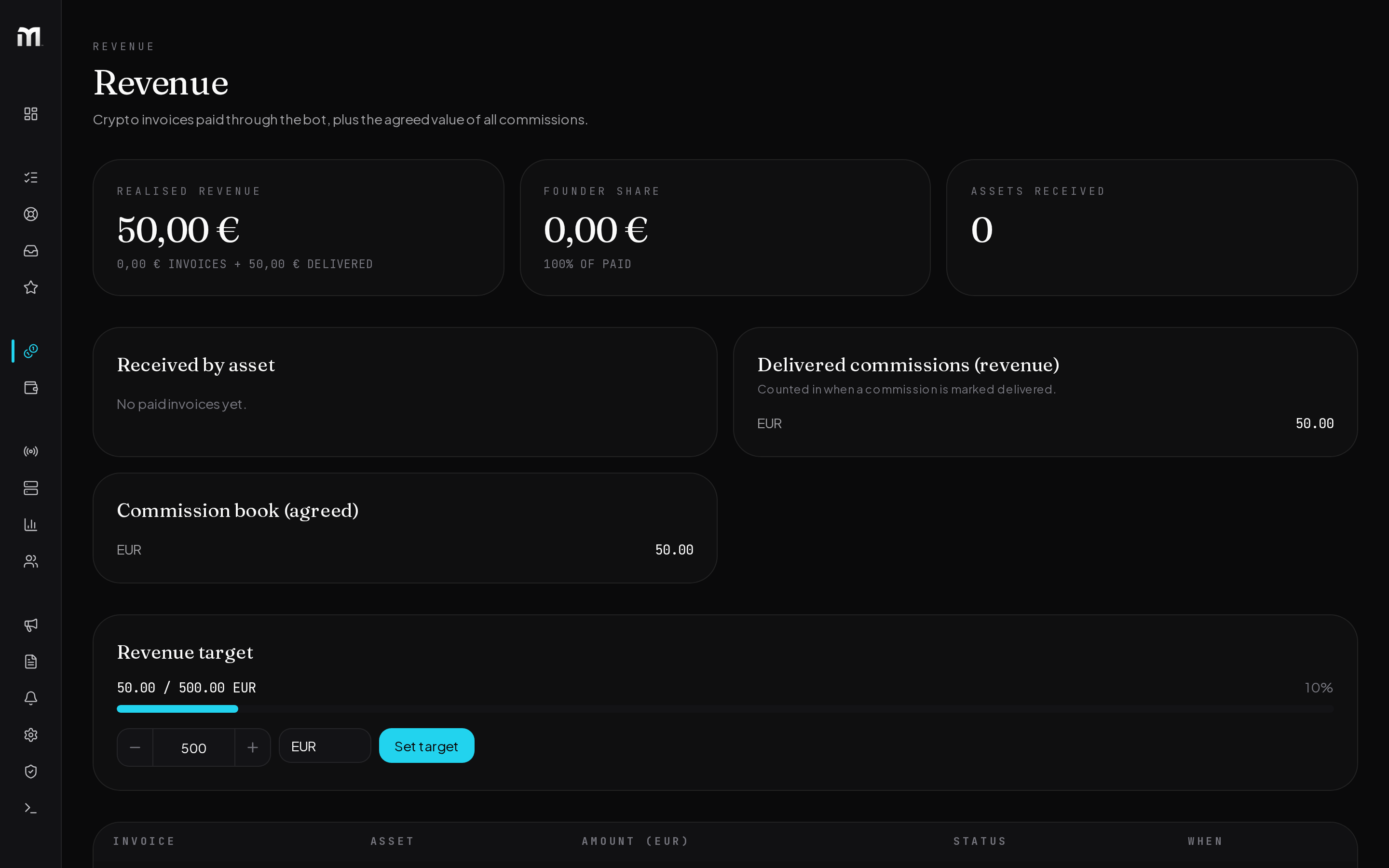
Task: Click the '100% OF PAID' text
Action: [x=588, y=264]
